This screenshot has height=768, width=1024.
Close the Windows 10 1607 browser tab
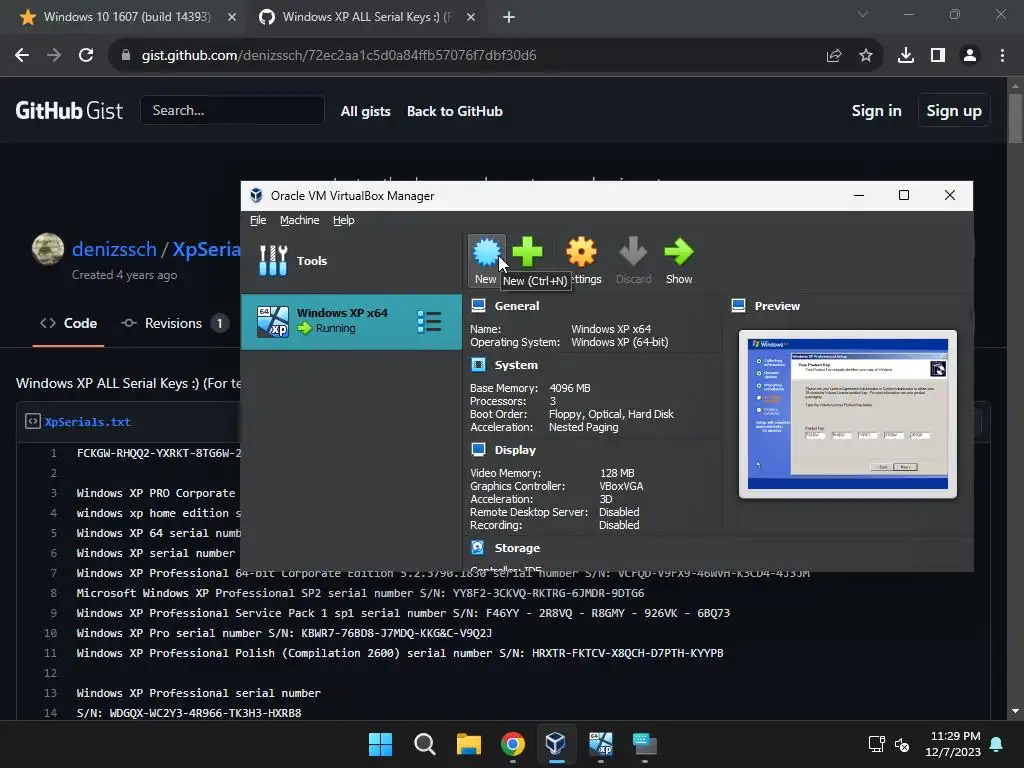[232, 17]
